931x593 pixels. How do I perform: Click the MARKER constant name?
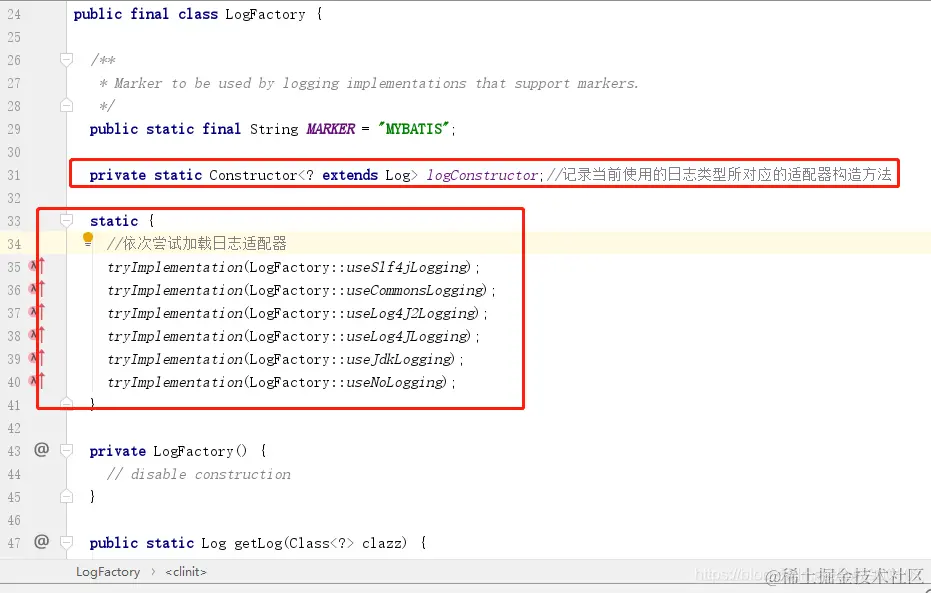[x=331, y=129]
